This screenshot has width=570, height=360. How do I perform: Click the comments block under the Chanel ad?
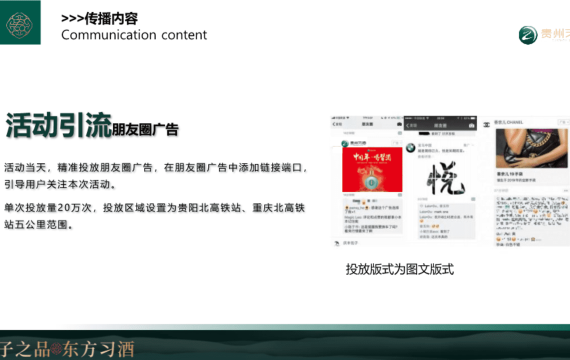531,221
